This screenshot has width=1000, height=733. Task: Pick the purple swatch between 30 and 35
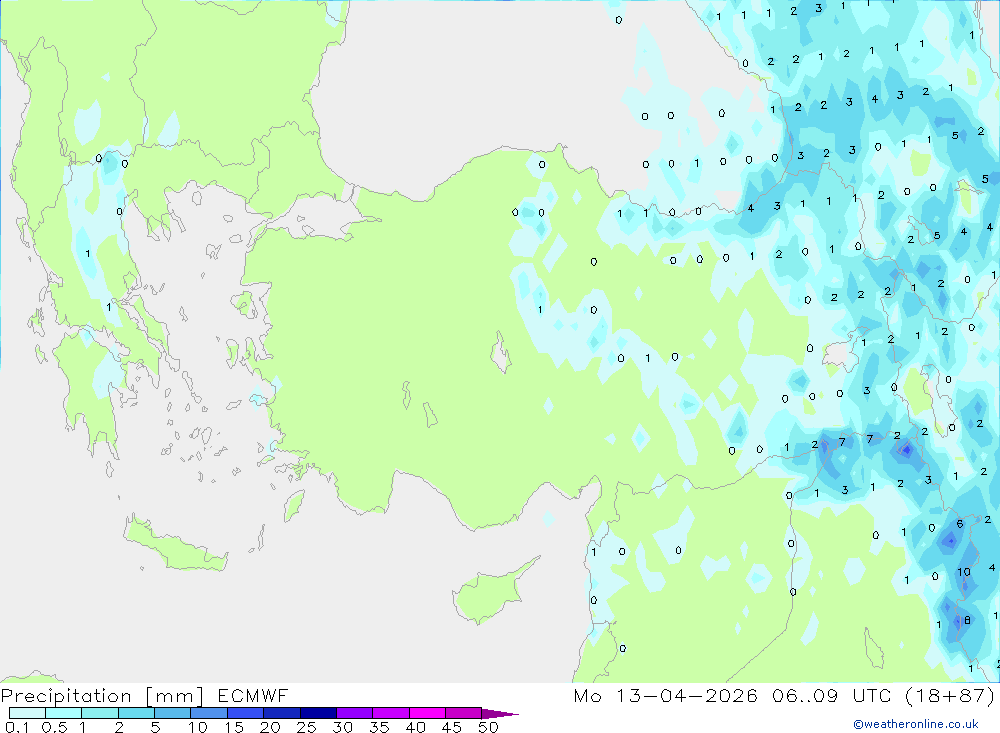355,713
